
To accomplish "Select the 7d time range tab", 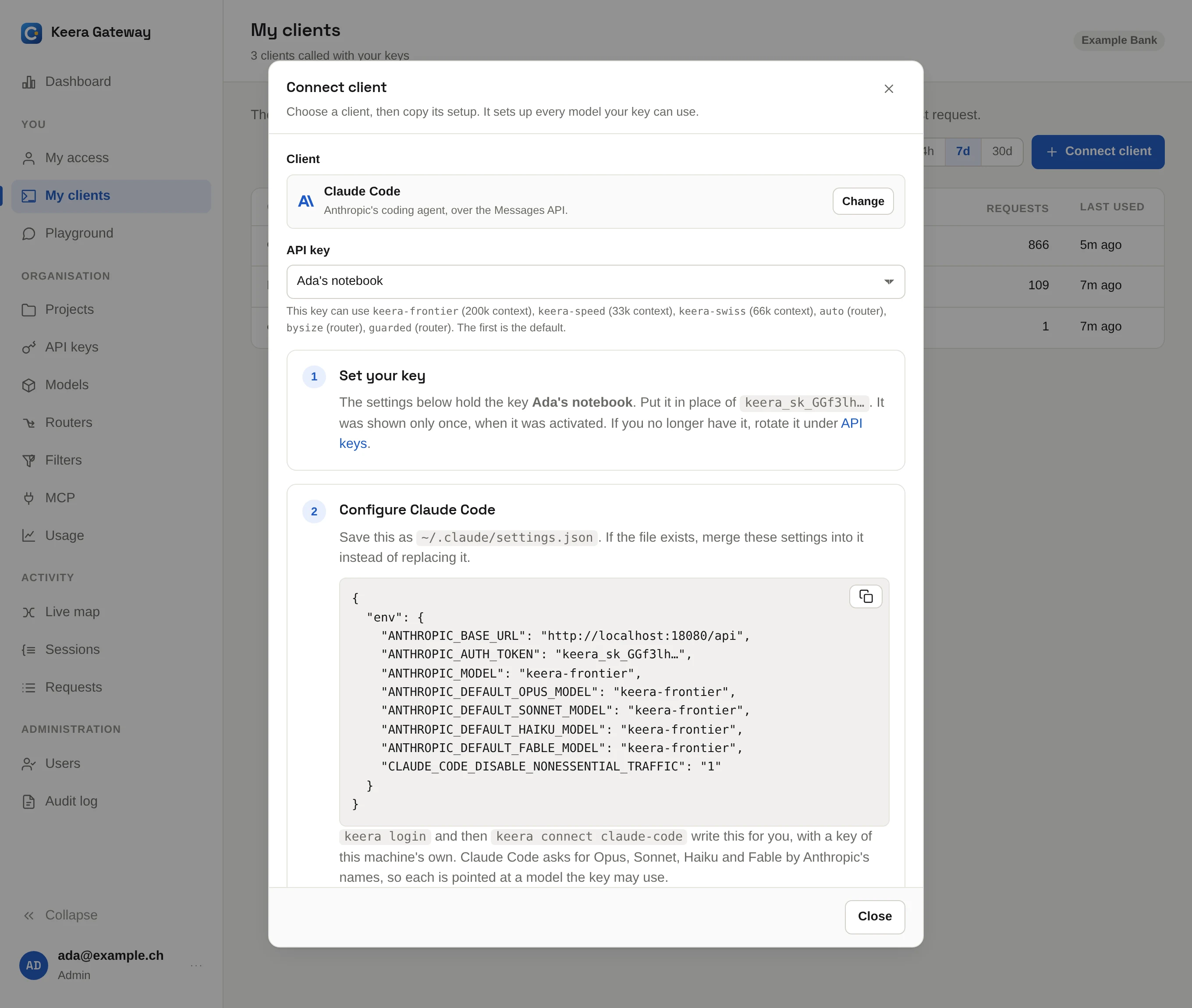I will [963, 152].
